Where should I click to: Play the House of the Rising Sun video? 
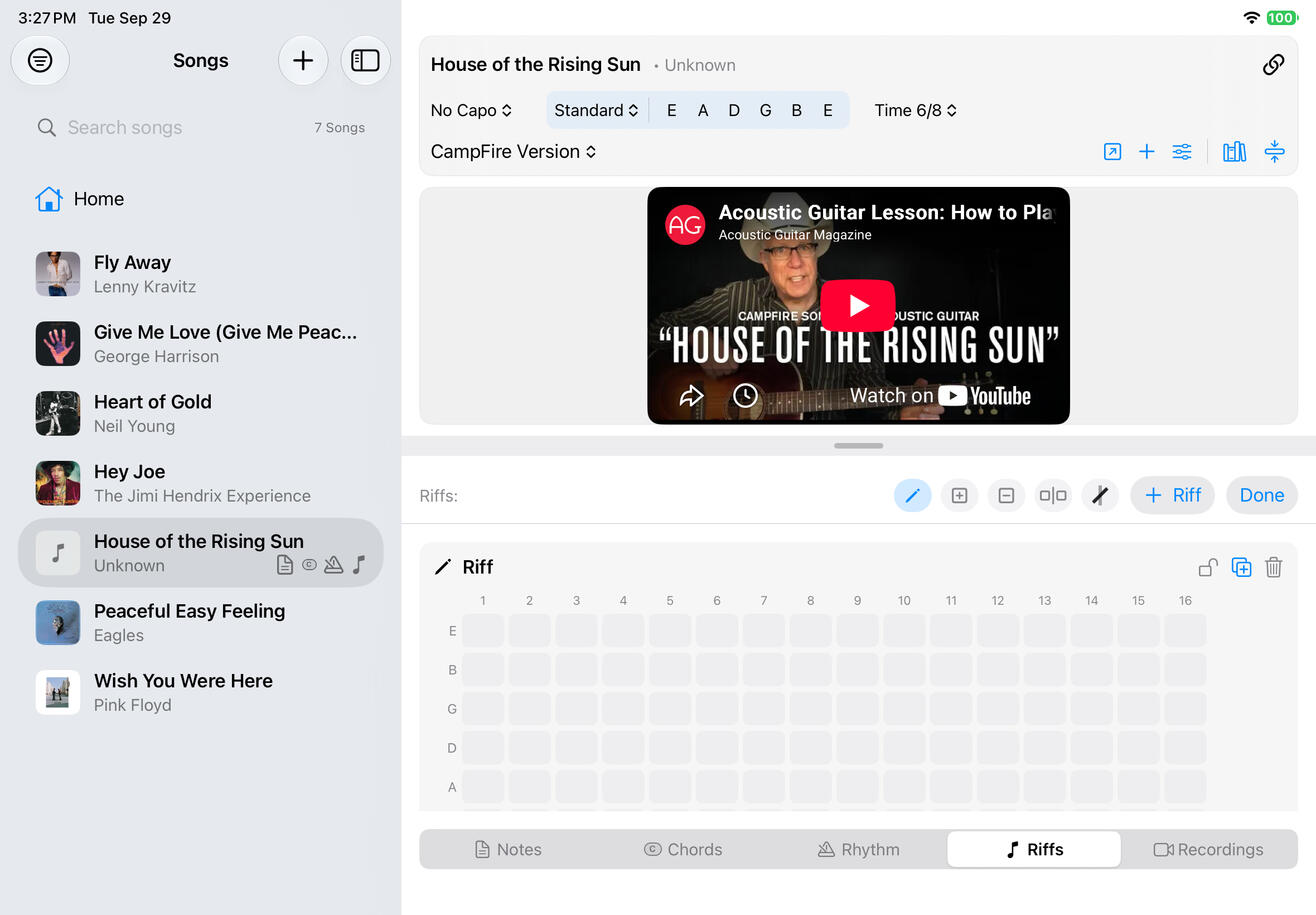[x=858, y=306]
